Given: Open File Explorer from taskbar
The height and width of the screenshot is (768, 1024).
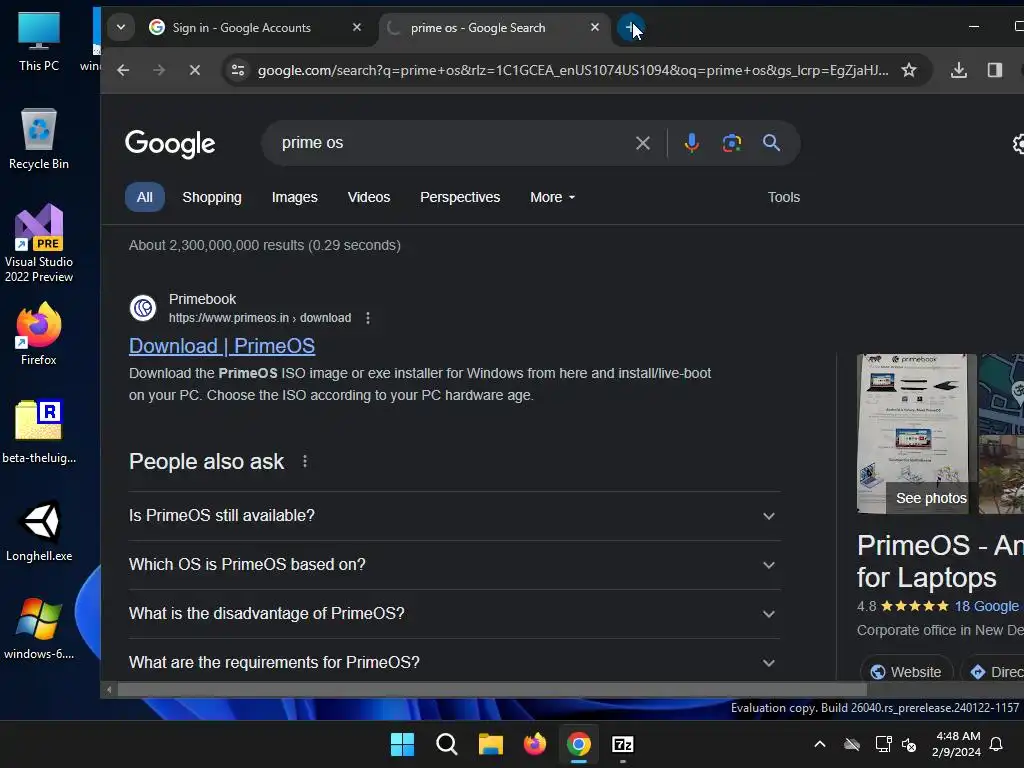Looking at the screenshot, I should pos(490,744).
